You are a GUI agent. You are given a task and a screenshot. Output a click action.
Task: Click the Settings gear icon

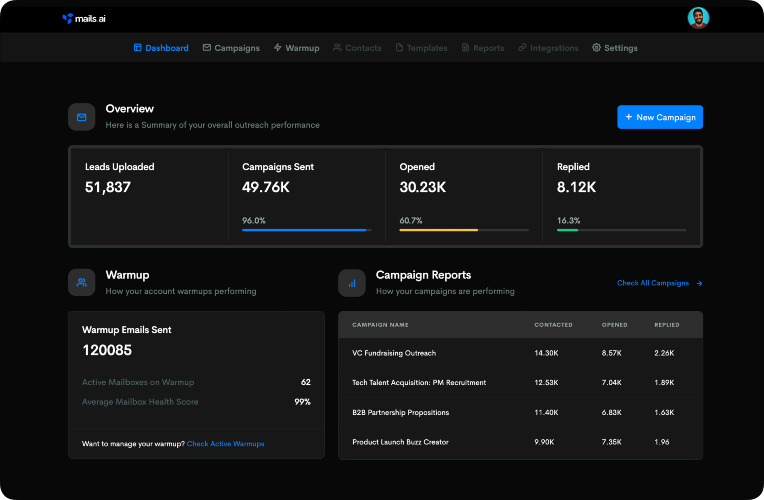click(x=596, y=47)
